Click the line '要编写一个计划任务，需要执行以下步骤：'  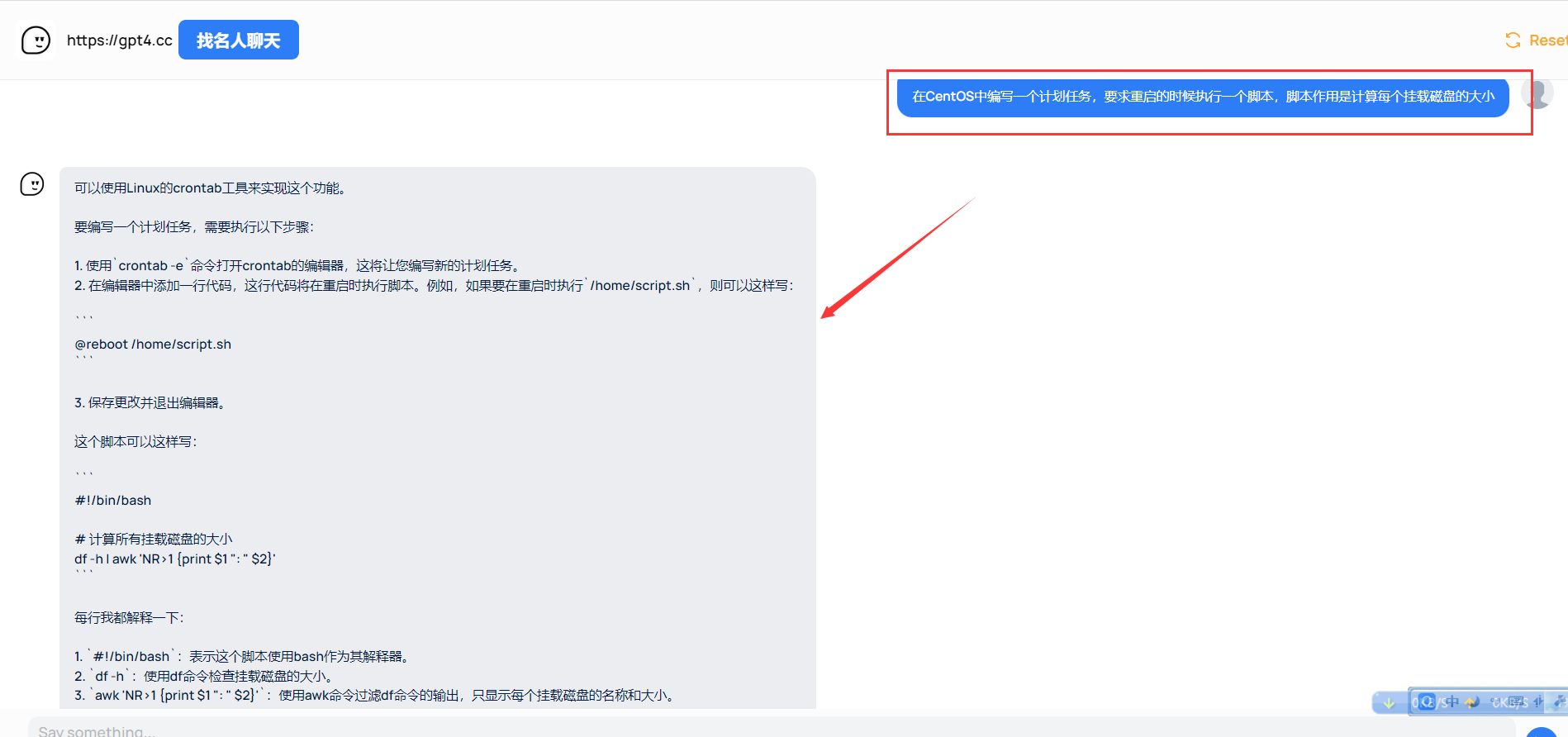[195, 227]
